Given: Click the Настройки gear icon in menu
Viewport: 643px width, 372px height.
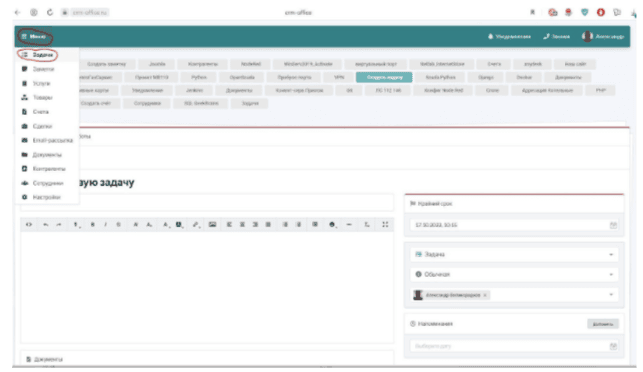Looking at the screenshot, I should [x=24, y=197].
